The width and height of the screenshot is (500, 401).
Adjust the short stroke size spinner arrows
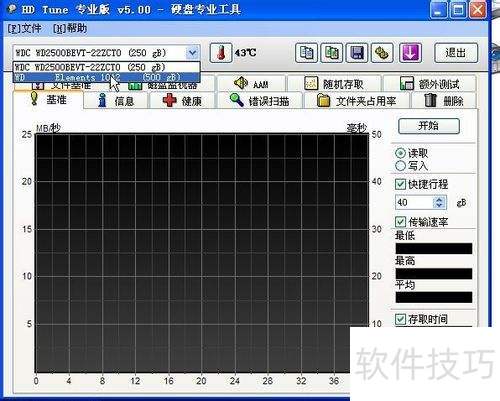tap(439, 202)
